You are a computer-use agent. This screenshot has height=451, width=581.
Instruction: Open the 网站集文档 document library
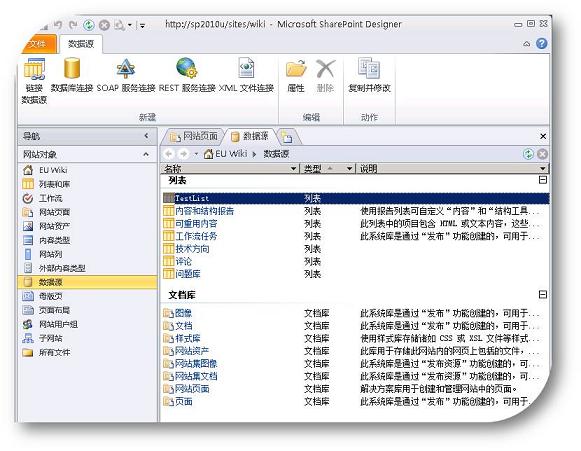pos(196,377)
